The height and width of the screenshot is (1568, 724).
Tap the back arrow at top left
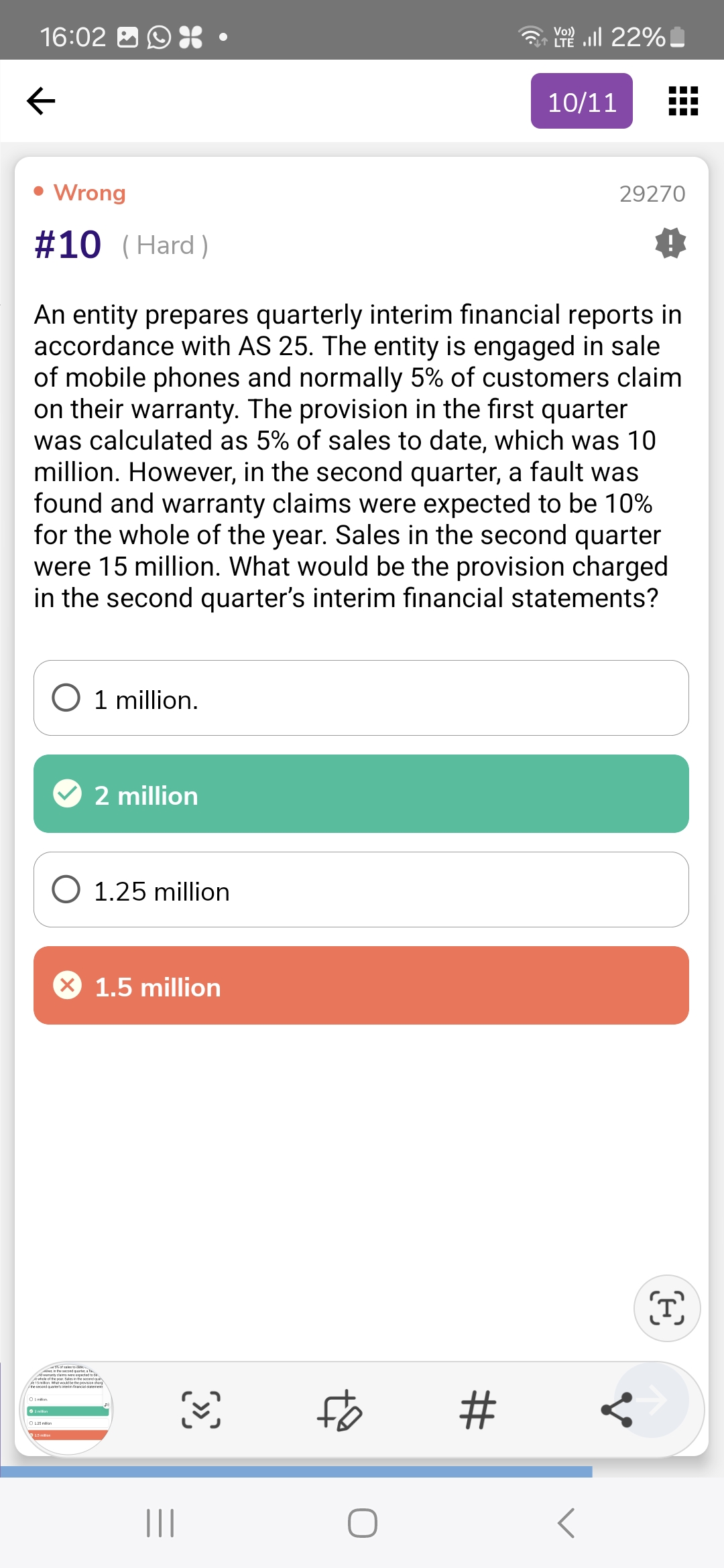tap(41, 101)
